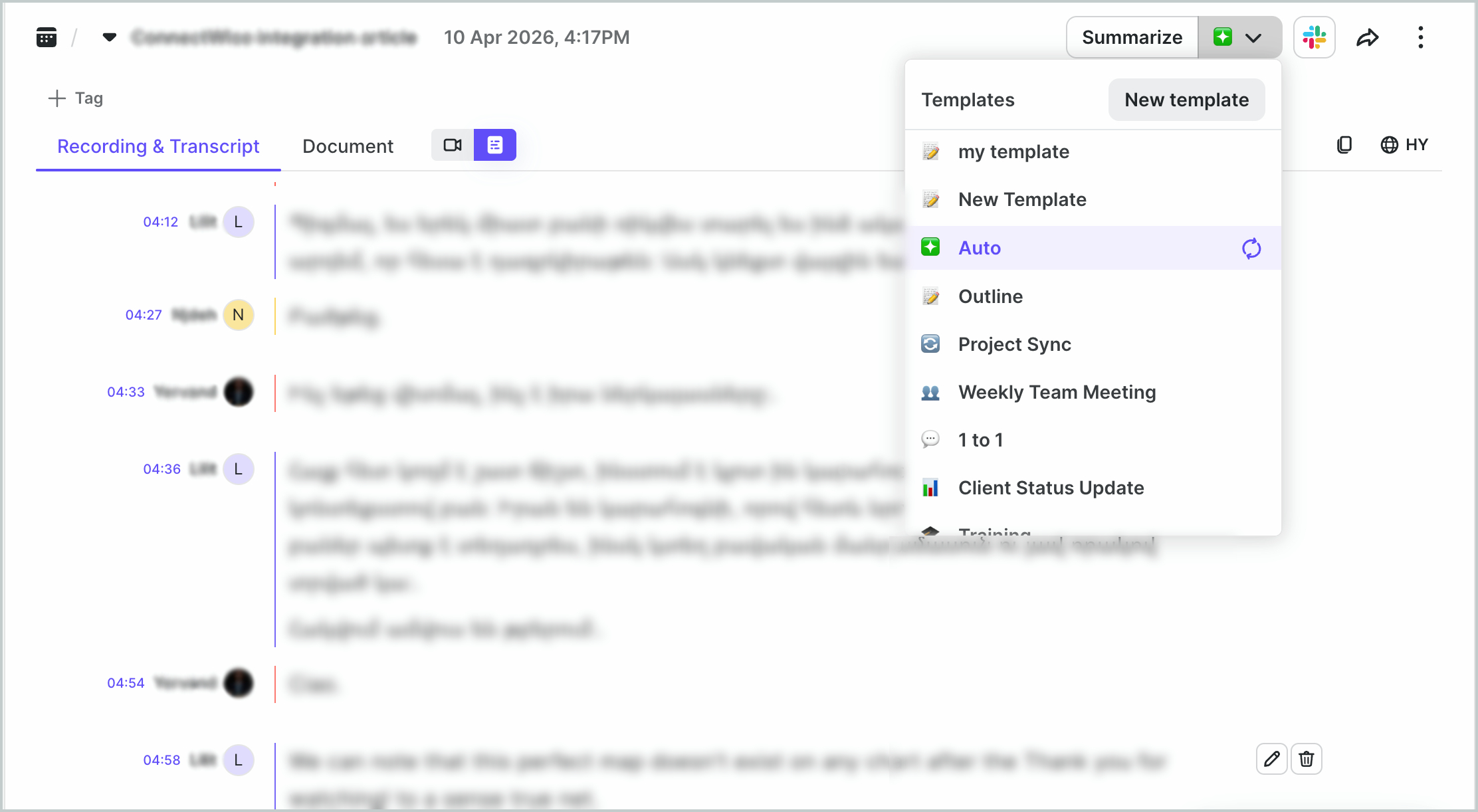Open the Document tab

coord(348,146)
